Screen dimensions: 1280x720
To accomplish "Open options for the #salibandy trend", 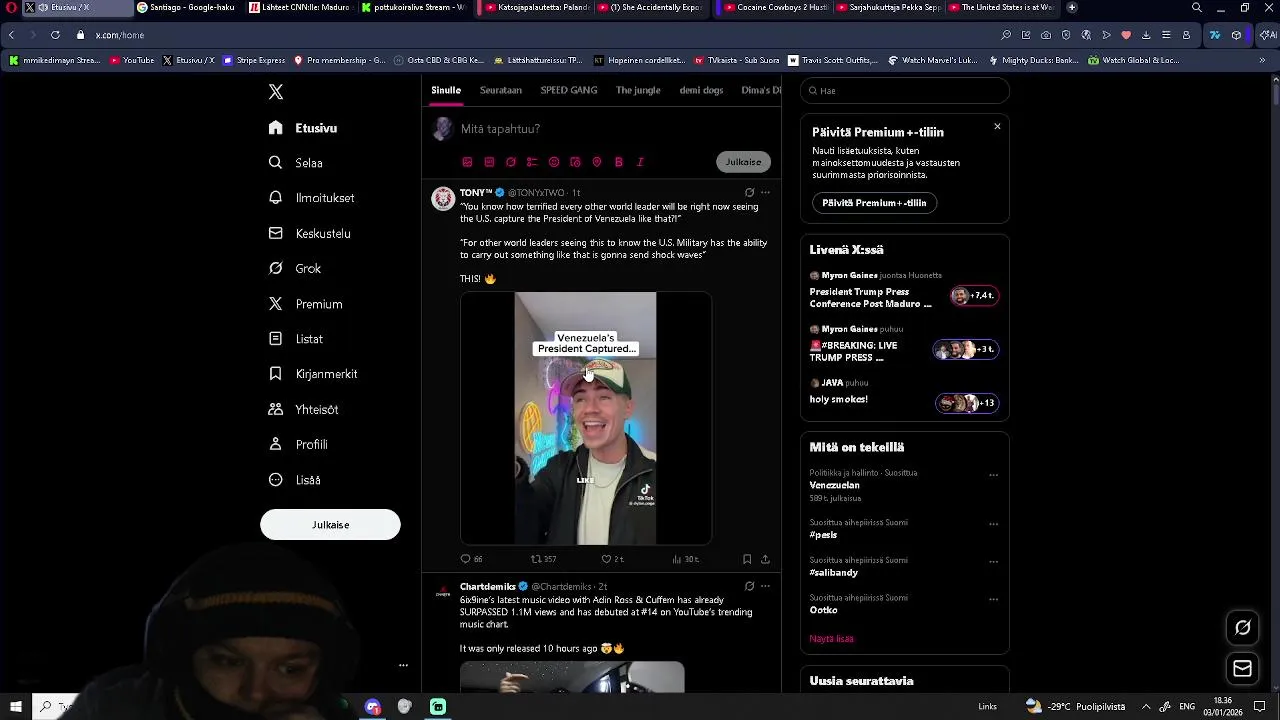I will pos(993,562).
